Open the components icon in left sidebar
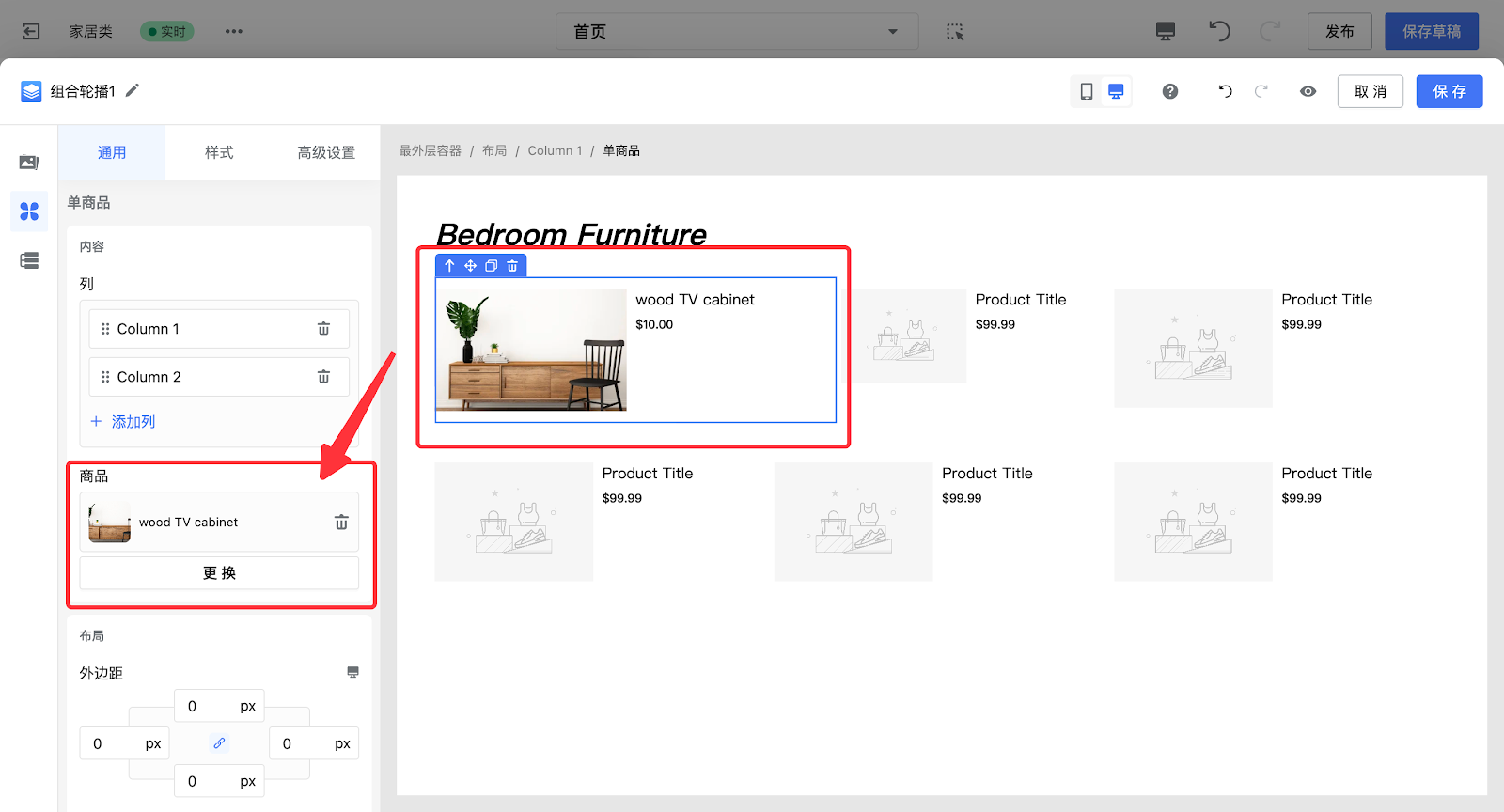Image resolution: width=1504 pixels, height=812 pixels. pyautogui.click(x=29, y=211)
